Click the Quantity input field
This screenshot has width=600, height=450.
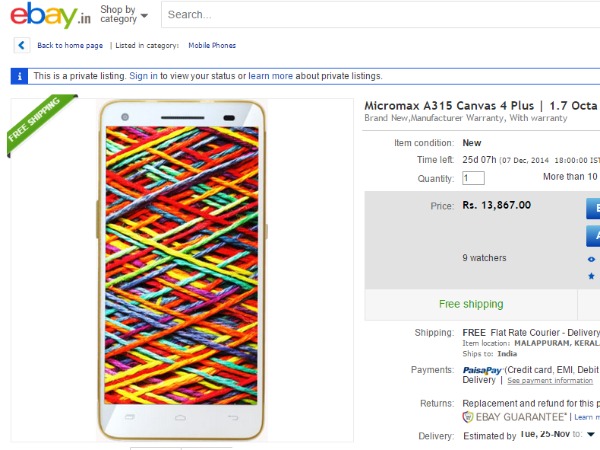(473, 178)
